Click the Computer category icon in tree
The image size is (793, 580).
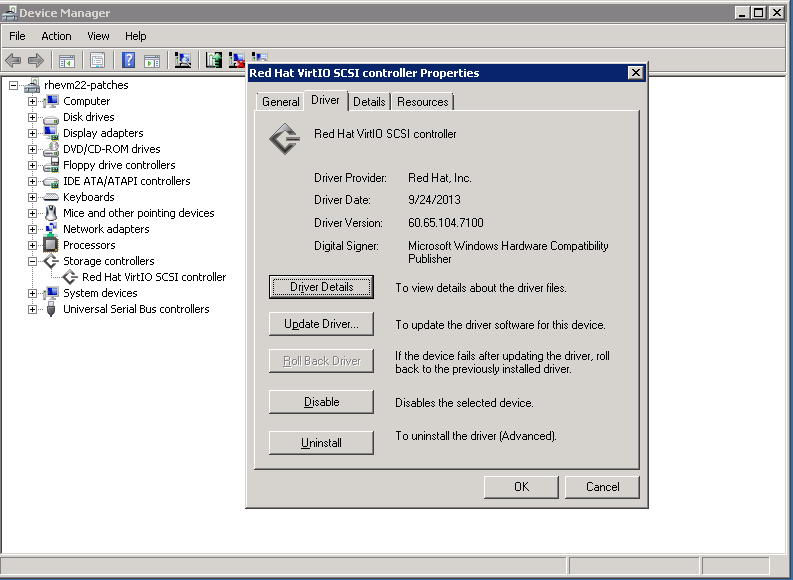pyautogui.click(x=51, y=101)
